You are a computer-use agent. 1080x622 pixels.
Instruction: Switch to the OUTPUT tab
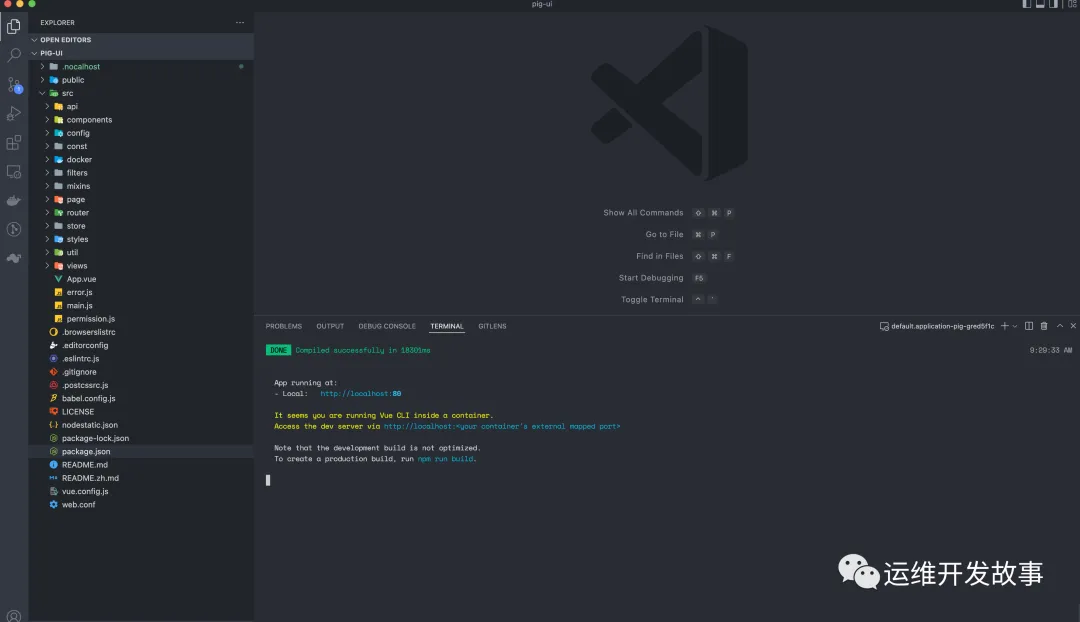coord(330,326)
